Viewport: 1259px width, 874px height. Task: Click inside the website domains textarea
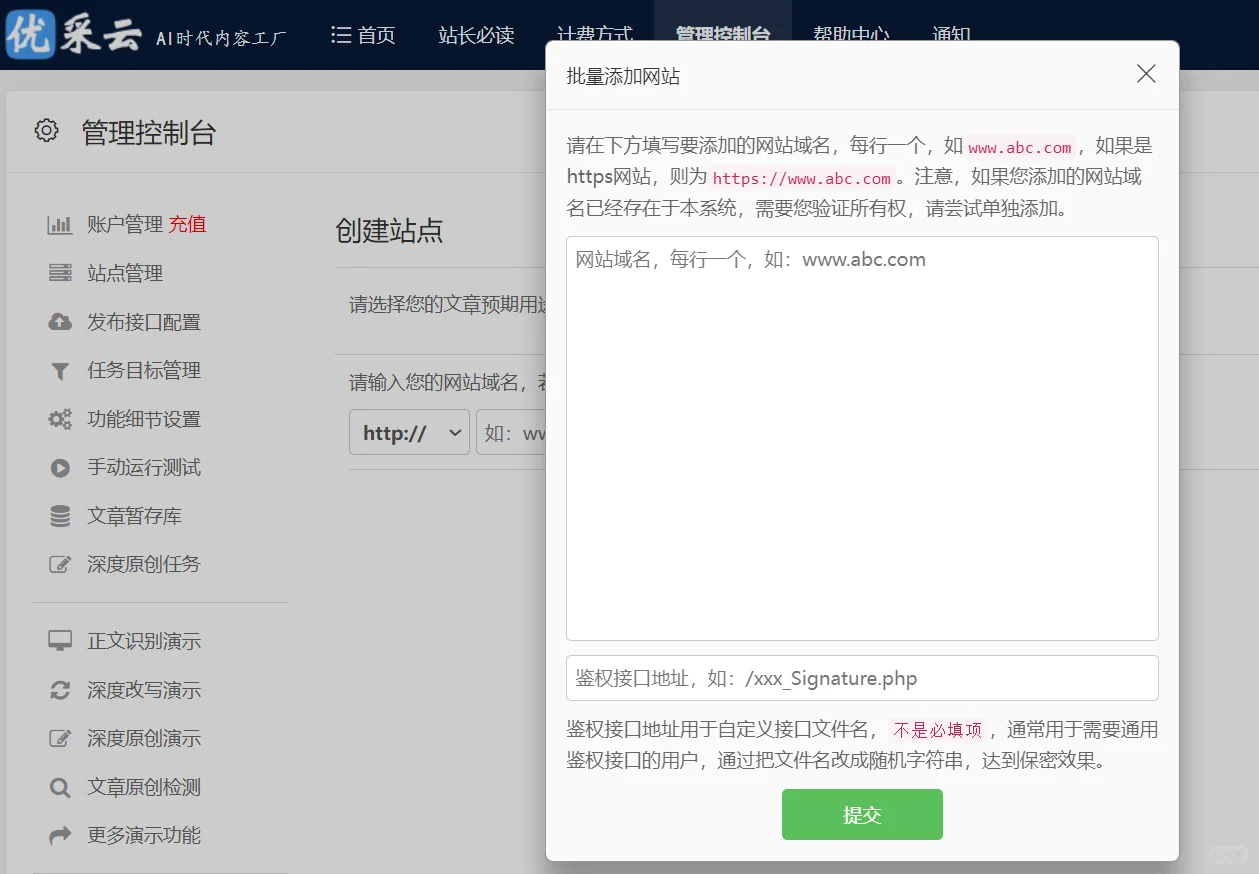coord(861,437)
